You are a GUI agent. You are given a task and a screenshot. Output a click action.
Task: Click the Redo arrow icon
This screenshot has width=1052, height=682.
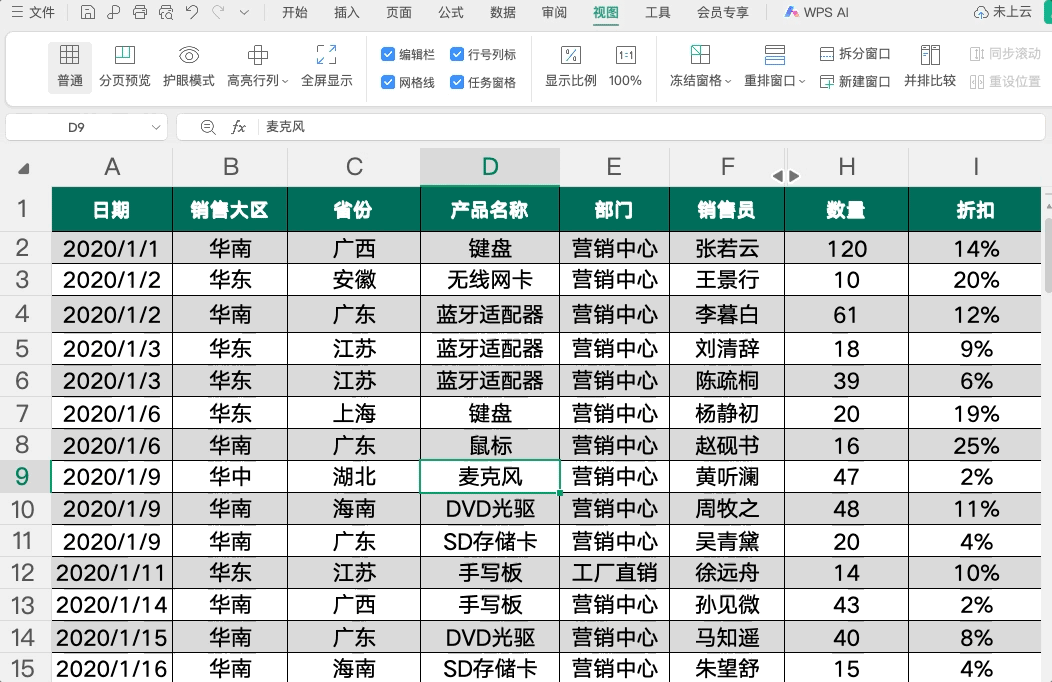coord(218,12)
